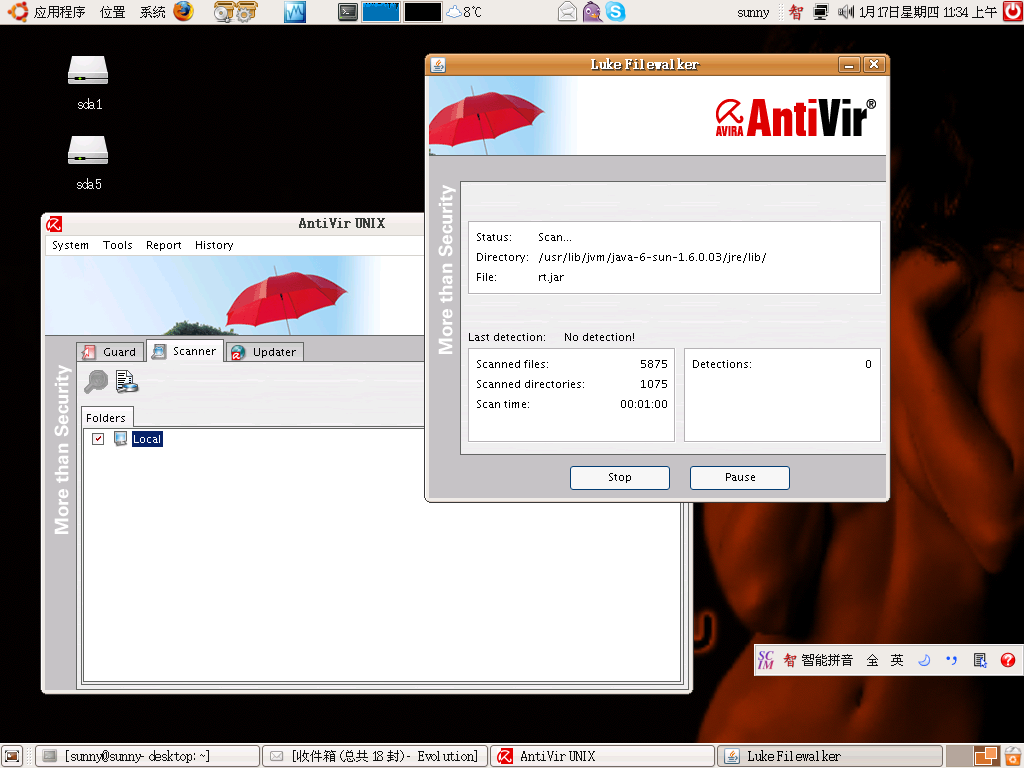Screen dimensions: 1024x768
Task: Click the network monitor tray icon
Action: (821, 12)
